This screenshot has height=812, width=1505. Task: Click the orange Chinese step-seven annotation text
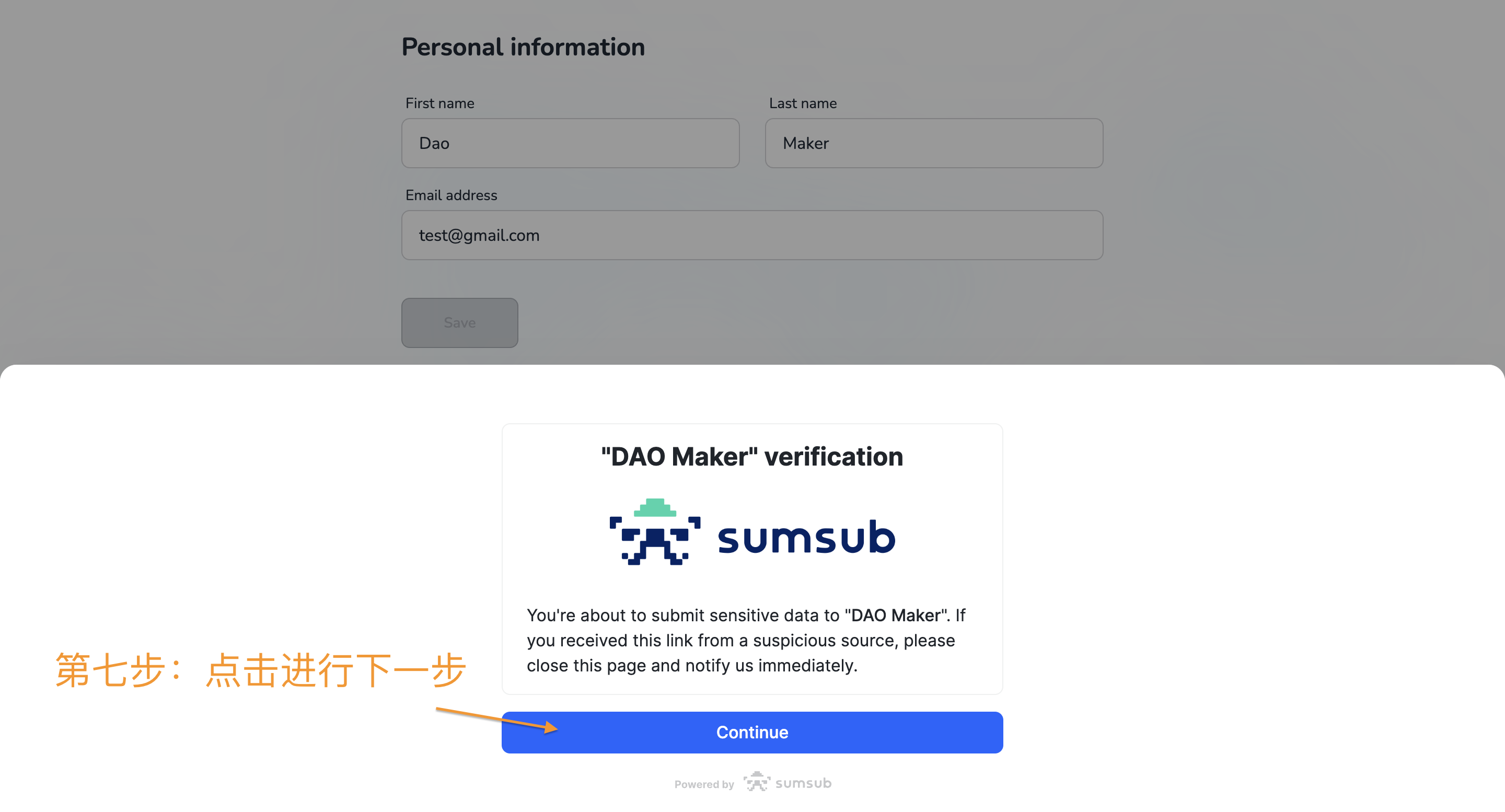[261, 670]
